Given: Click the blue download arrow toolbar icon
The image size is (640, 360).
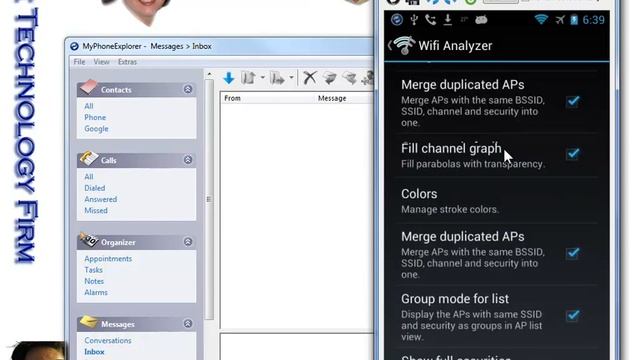Looking at the screenshot, I should 229,78.
